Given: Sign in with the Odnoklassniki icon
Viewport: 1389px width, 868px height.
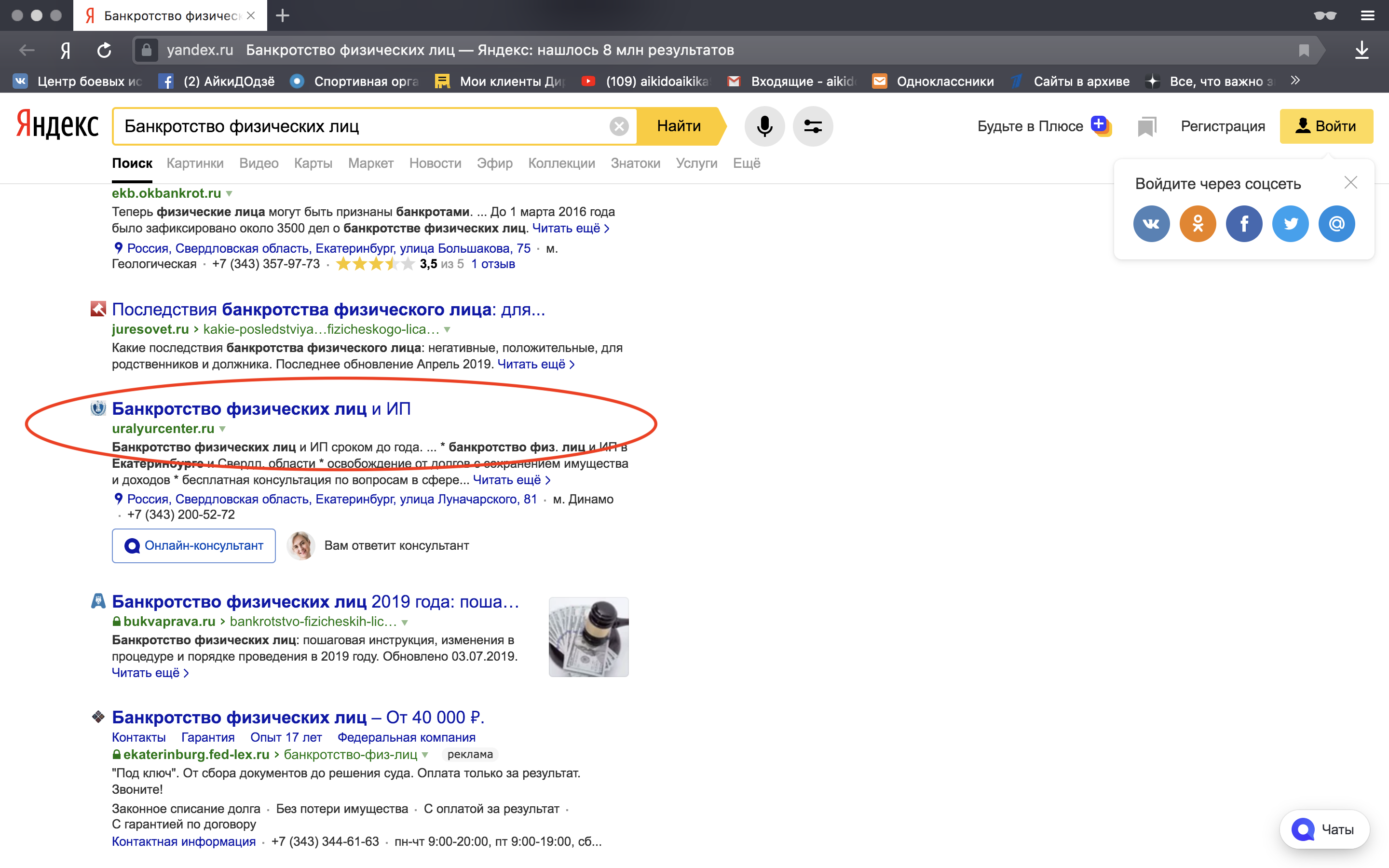Looking at the screenshot, I should coord(1198,223).
